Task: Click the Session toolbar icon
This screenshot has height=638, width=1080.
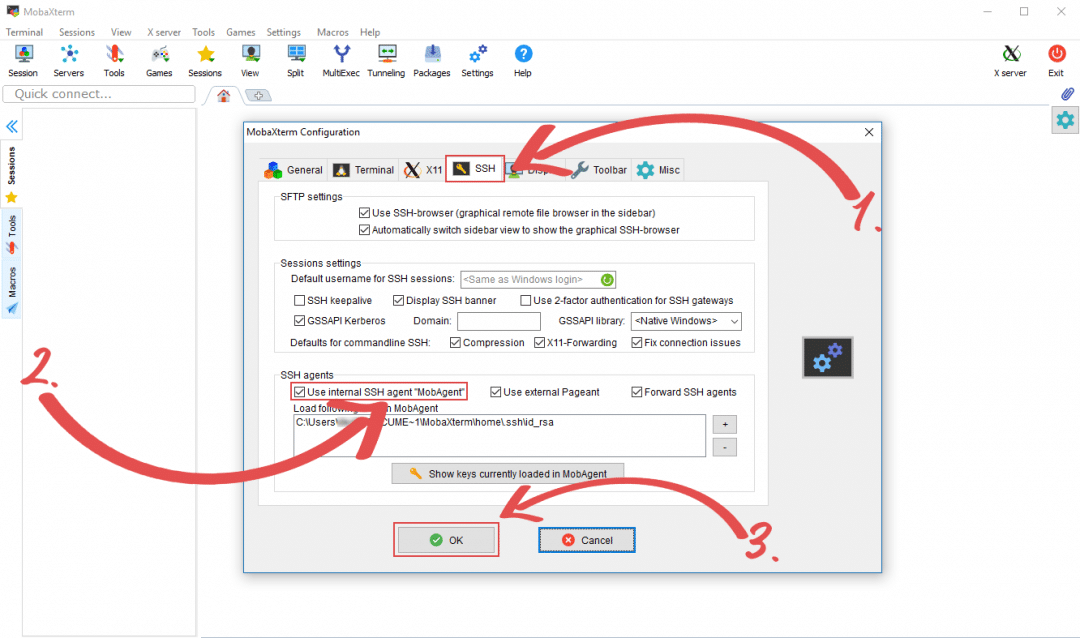Action: [x=22, y=60]
